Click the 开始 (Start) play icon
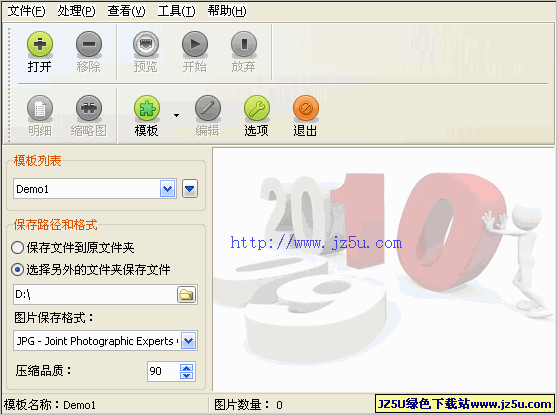557x415 pixels. pyautogui.click(x=195, y=44)
